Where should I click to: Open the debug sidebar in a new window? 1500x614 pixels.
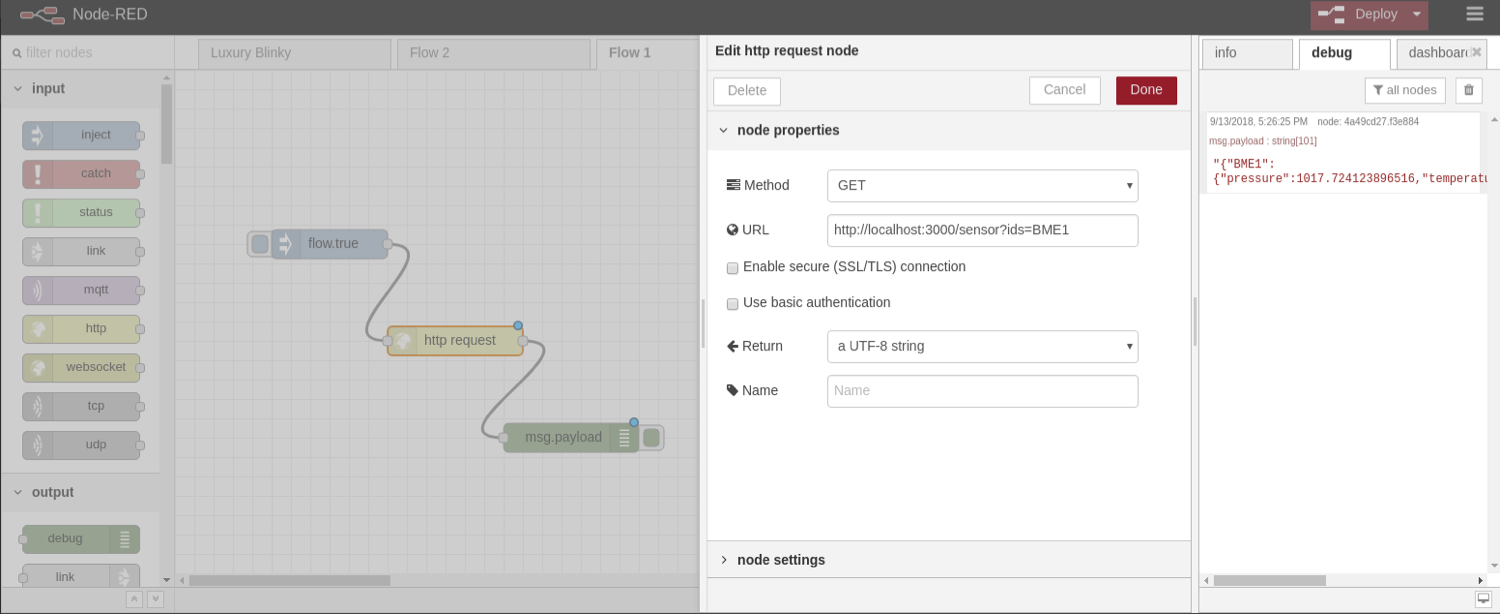[x=1483, y=599]
